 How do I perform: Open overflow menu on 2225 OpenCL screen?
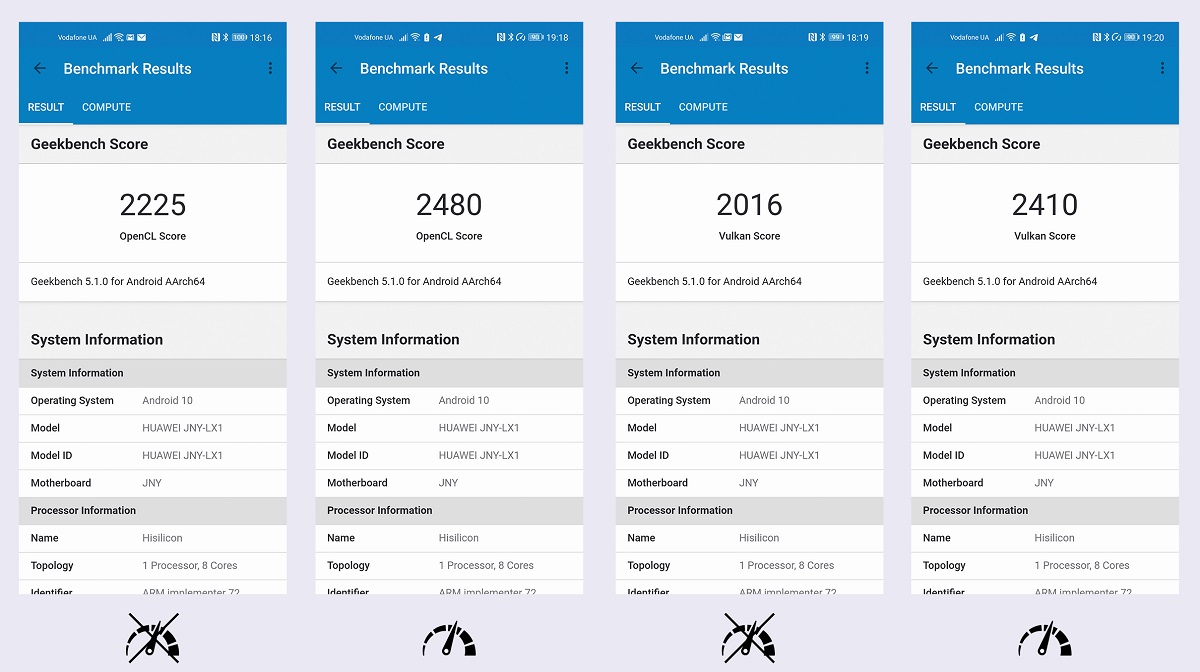click(270, 69)
